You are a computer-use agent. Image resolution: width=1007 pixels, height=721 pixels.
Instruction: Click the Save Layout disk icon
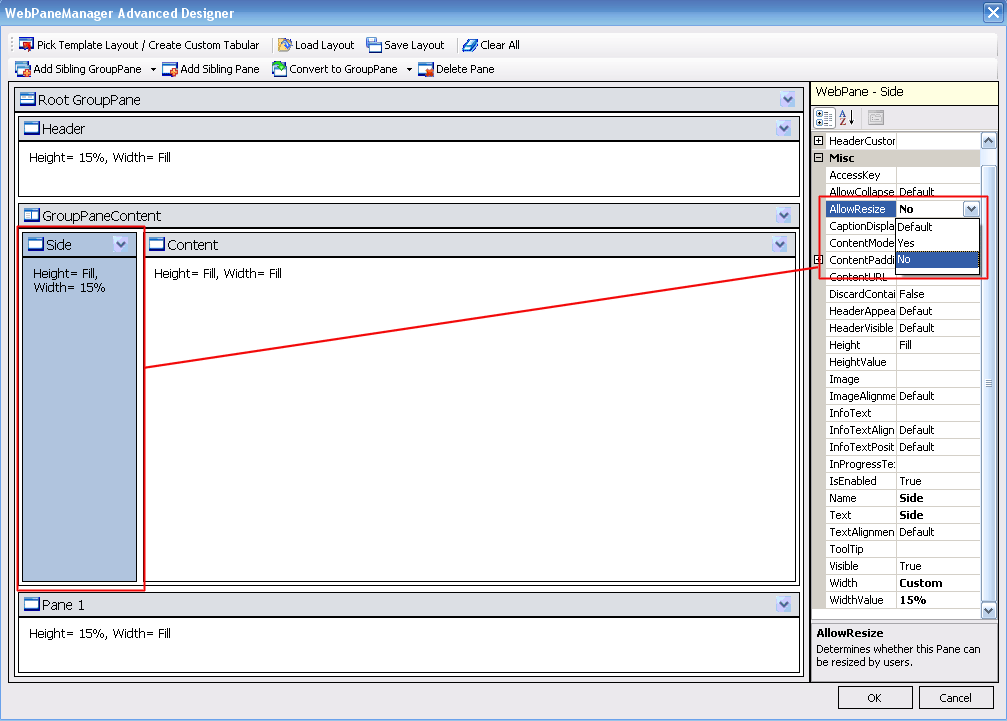374,45
